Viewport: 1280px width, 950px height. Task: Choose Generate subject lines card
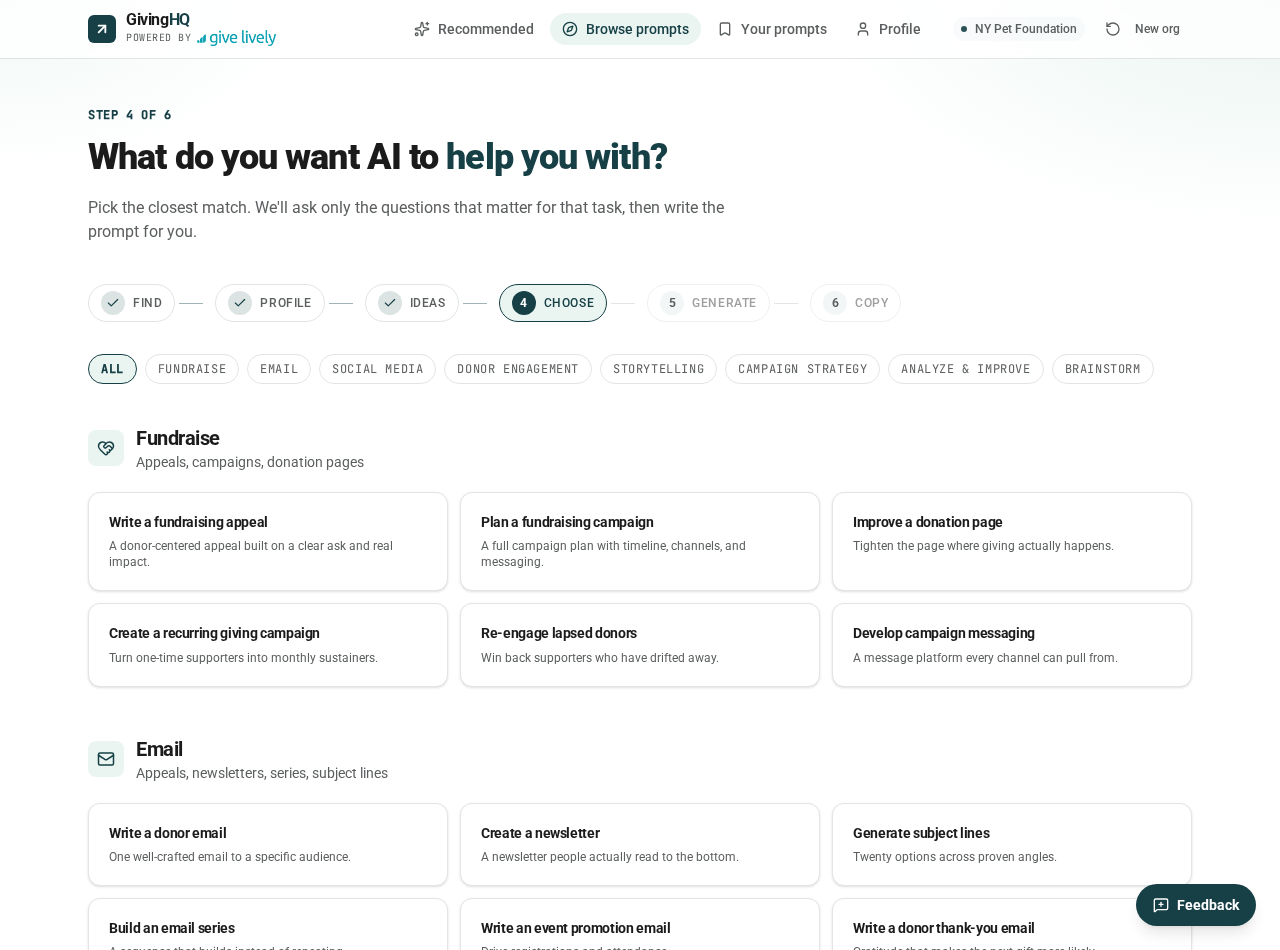coord(1012,845)
